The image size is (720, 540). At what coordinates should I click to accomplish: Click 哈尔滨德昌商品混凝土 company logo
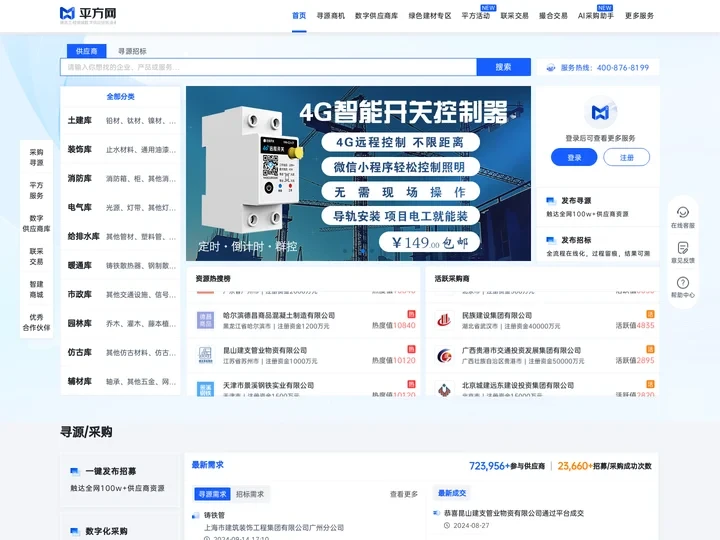[x=205, y=320]
